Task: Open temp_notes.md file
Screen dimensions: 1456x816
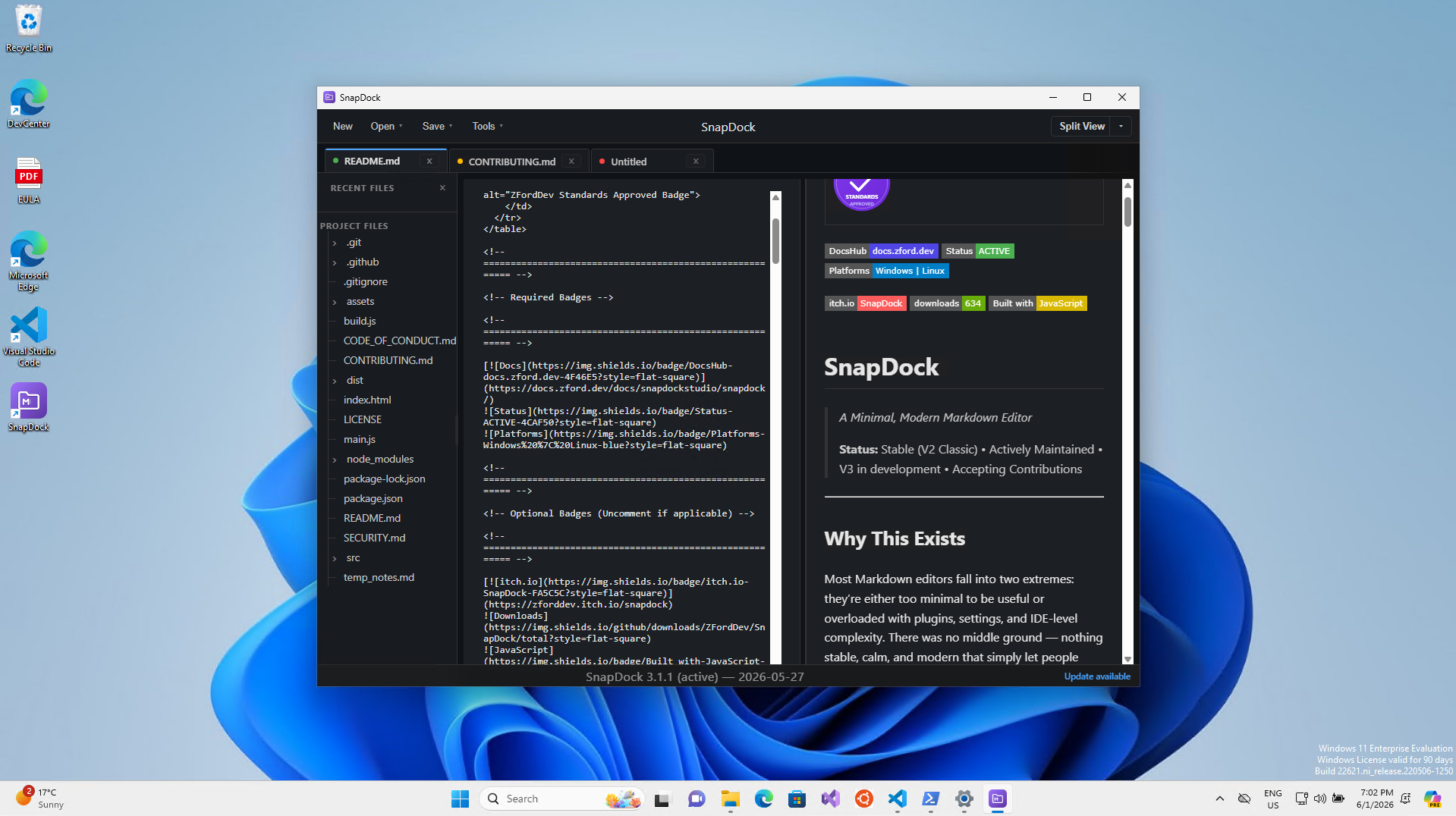Action: coord(379,577)
